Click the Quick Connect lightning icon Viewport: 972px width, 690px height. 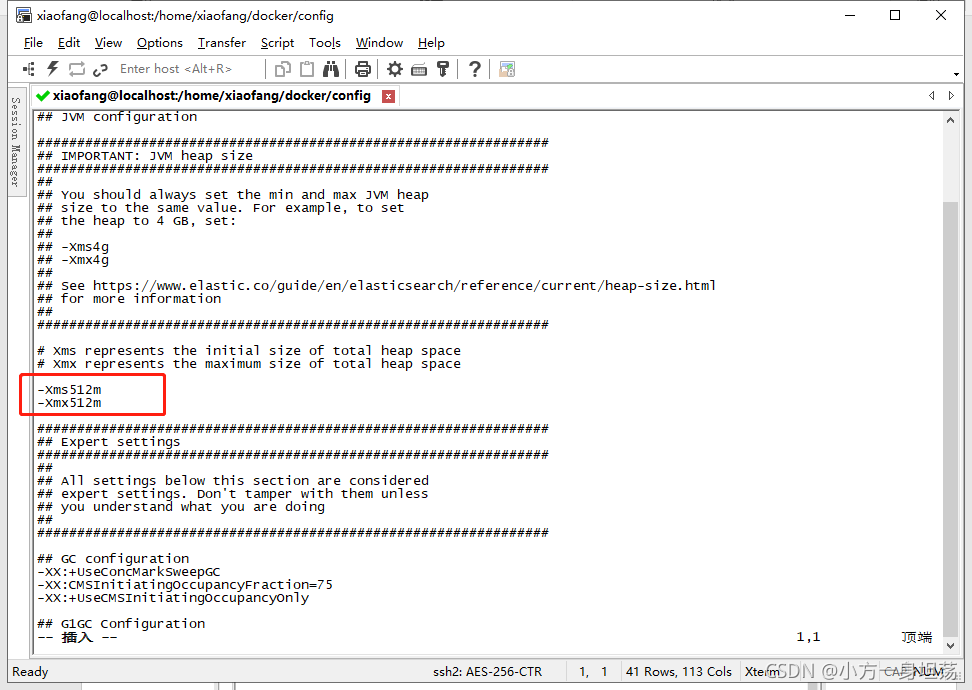click(x=53, y=69)
